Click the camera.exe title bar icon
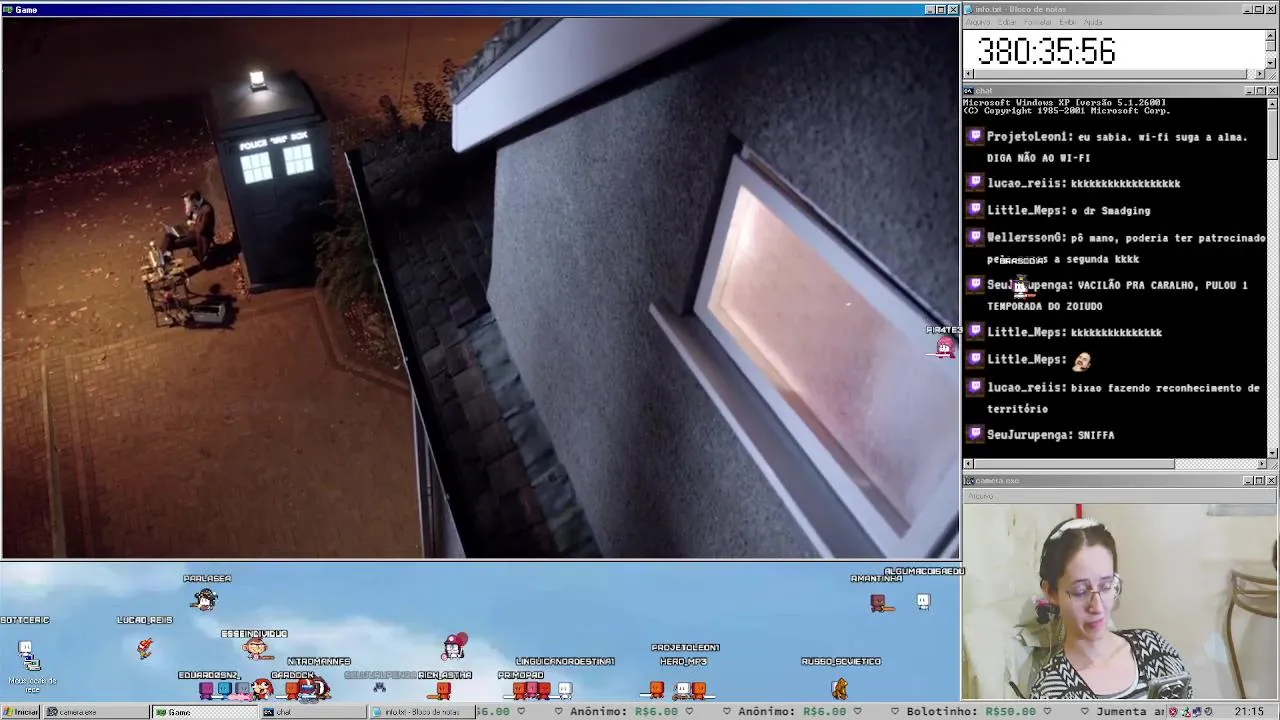 click(969, 481)
